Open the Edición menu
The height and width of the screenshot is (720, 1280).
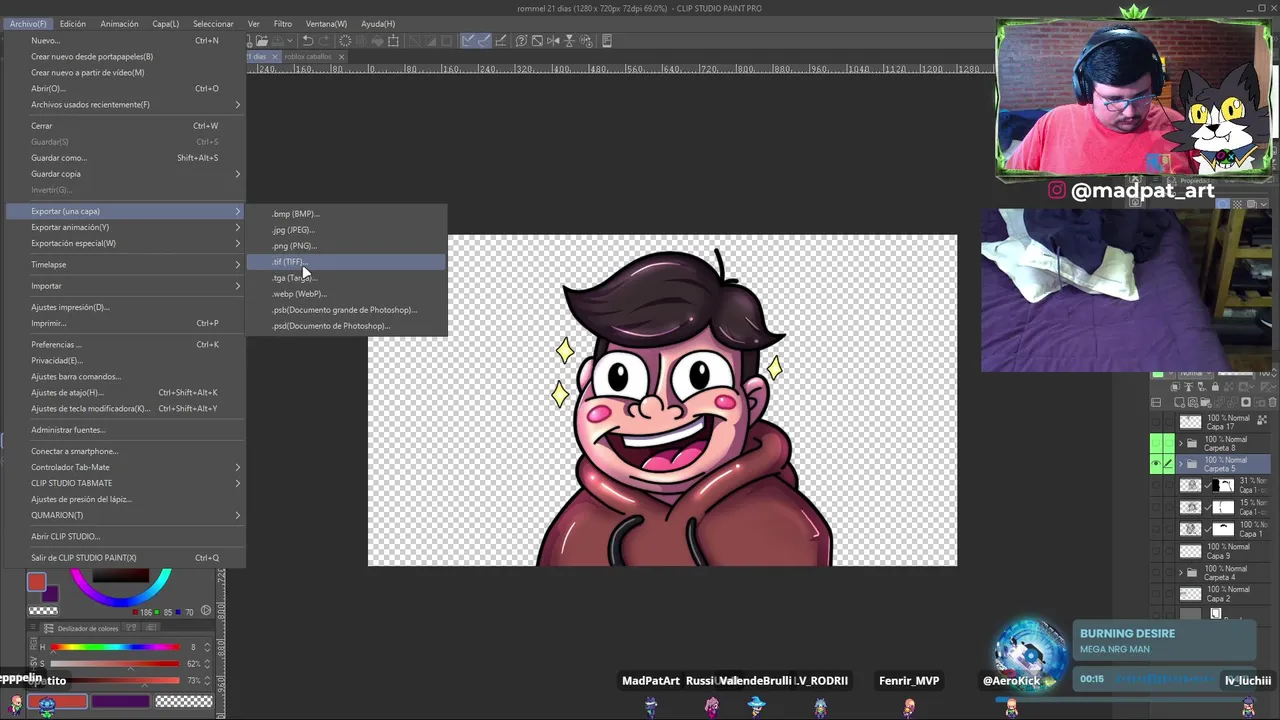coord(72,24)
